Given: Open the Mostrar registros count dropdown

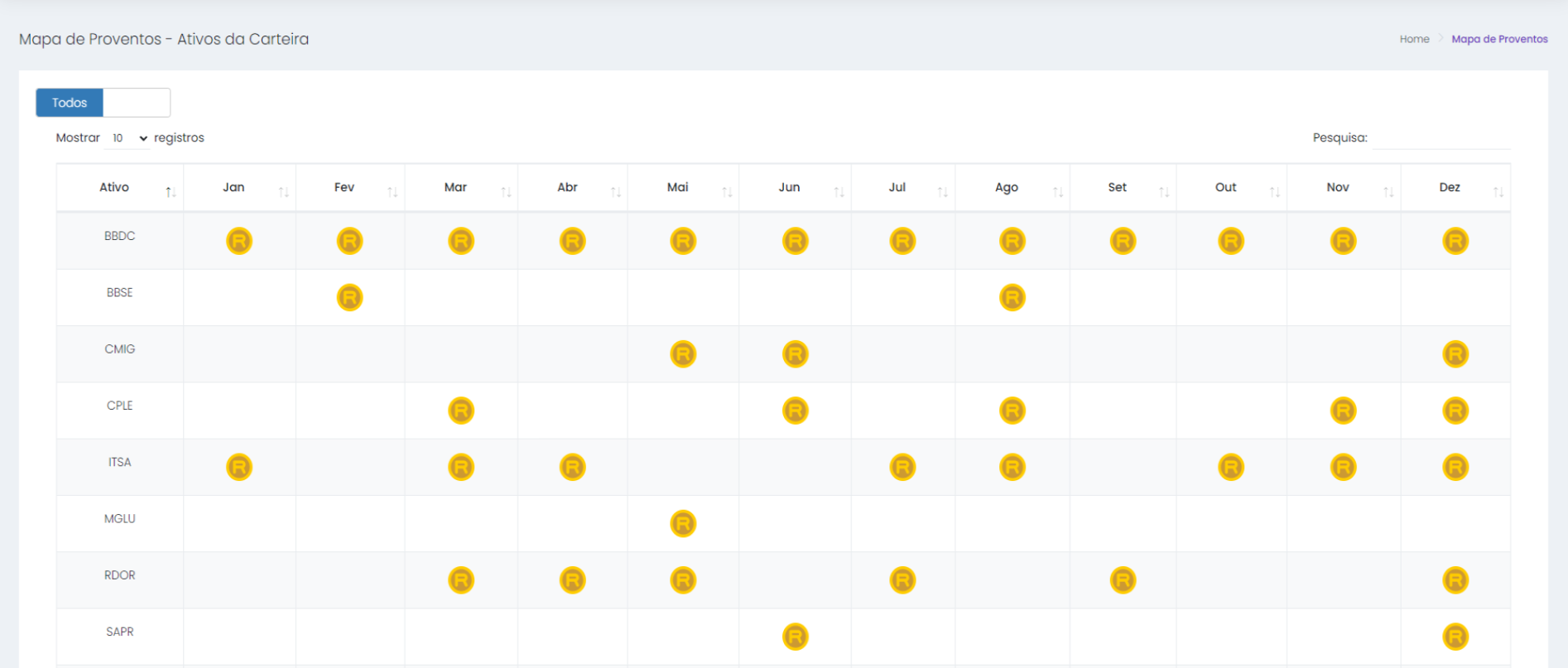Looking at the screenshot, I should point(129,138).
